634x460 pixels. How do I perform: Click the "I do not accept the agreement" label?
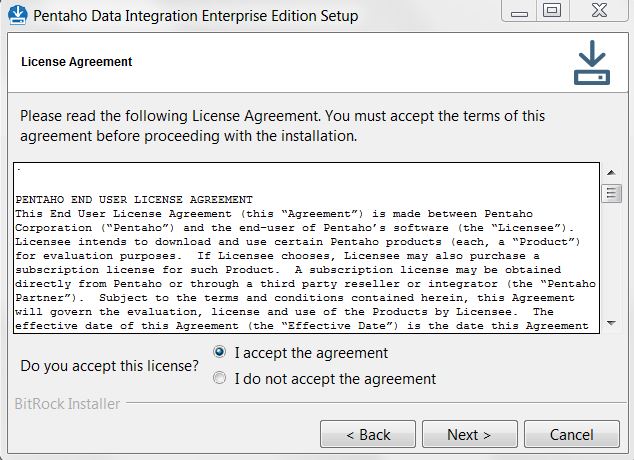(x=335, y=379)
